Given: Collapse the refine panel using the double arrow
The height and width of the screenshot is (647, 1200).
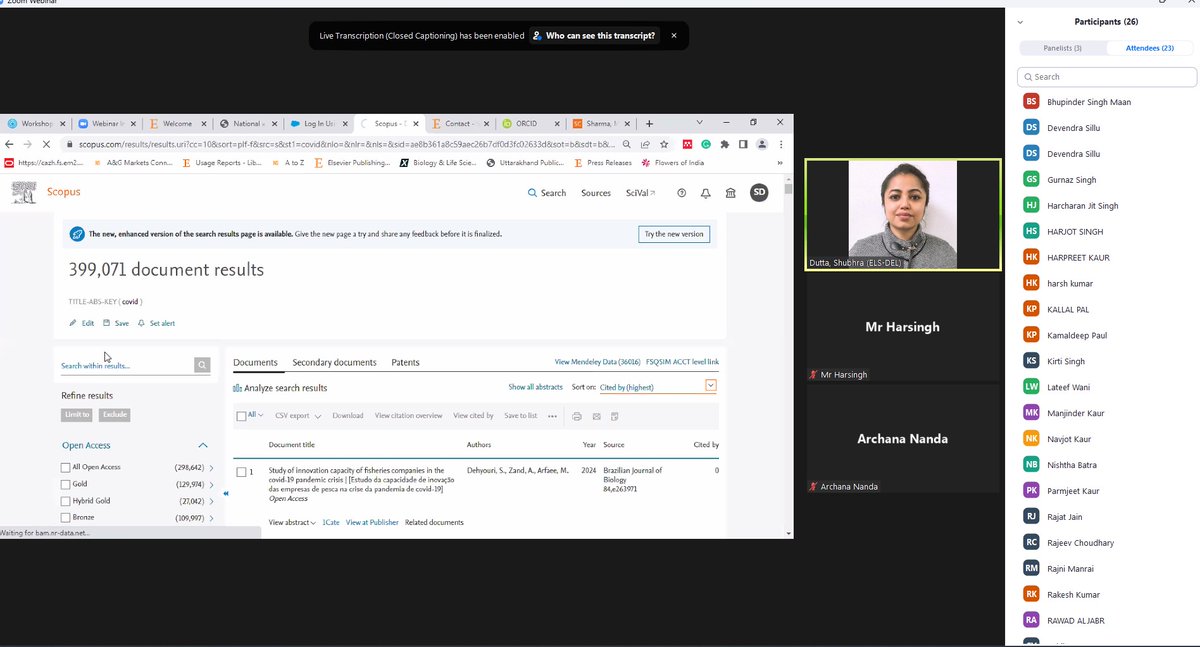Looking at the screenshot, I should (226, 493).
